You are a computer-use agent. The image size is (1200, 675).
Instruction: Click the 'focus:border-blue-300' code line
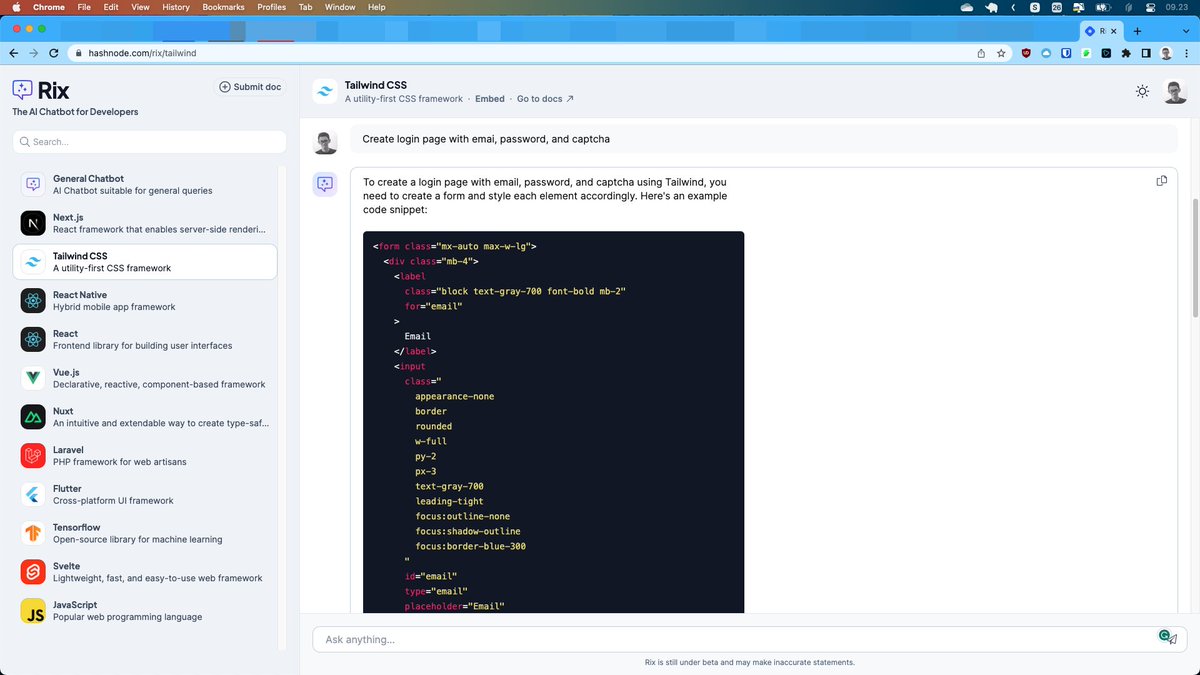pos(470,546)
